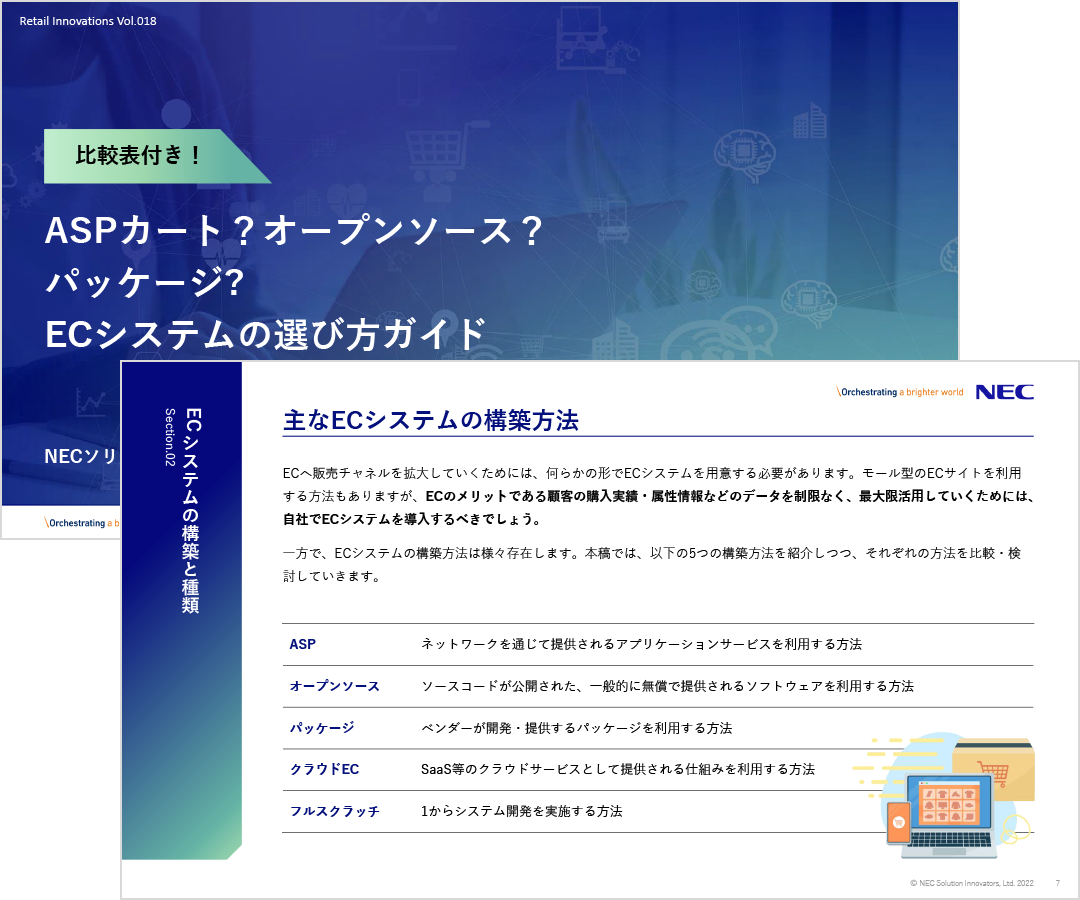
Task: Click the page number '7'
Action: tap(1058, 883)
